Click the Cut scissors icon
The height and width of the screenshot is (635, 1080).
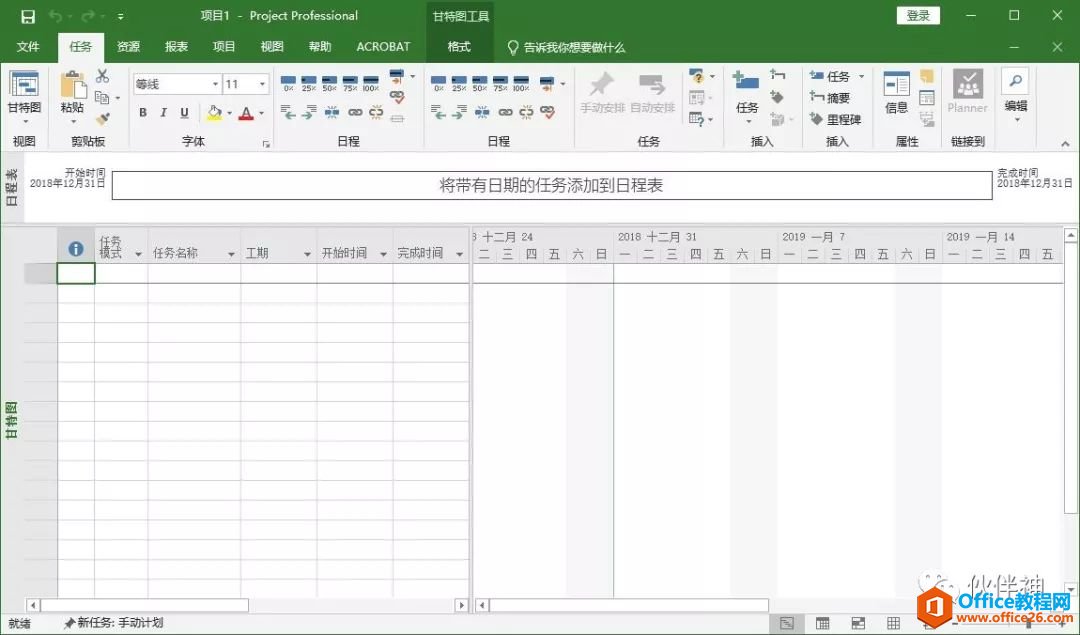click(x=103, y=76)
